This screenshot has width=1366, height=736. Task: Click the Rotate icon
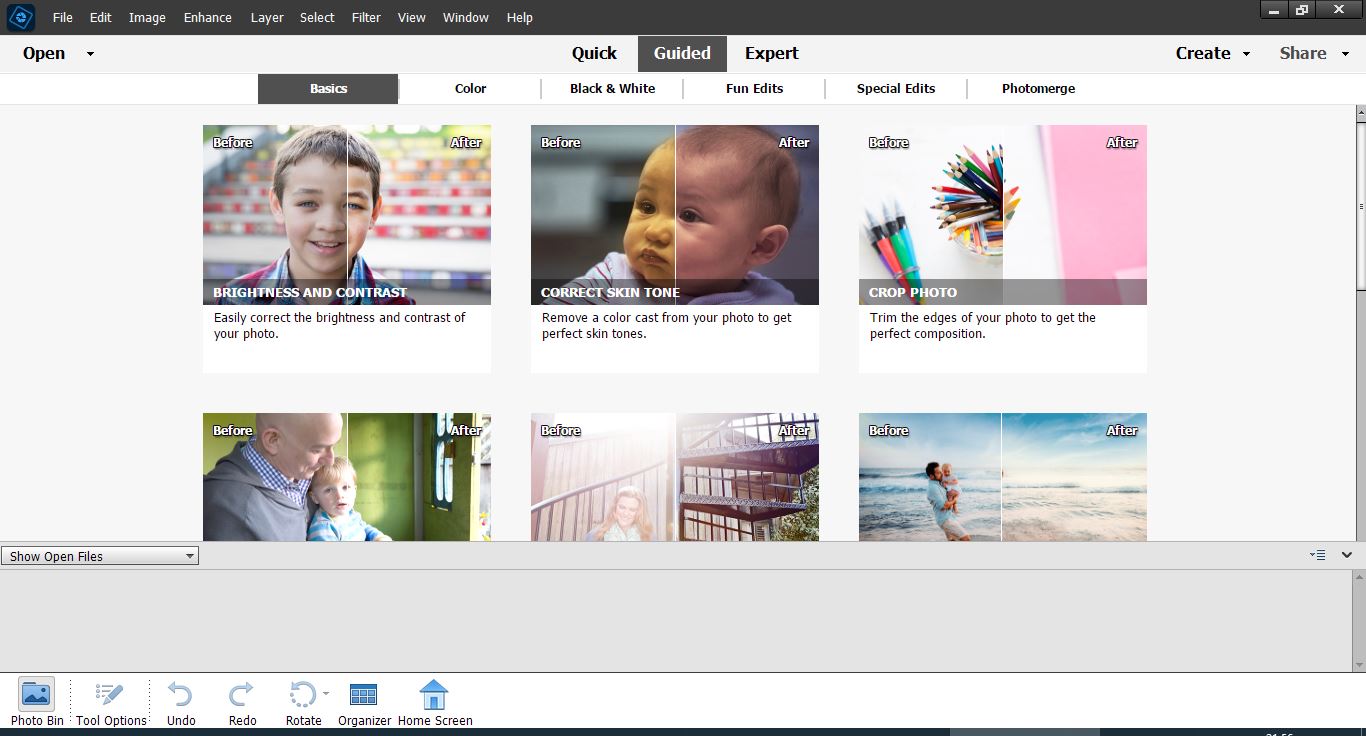pos(301,694)
